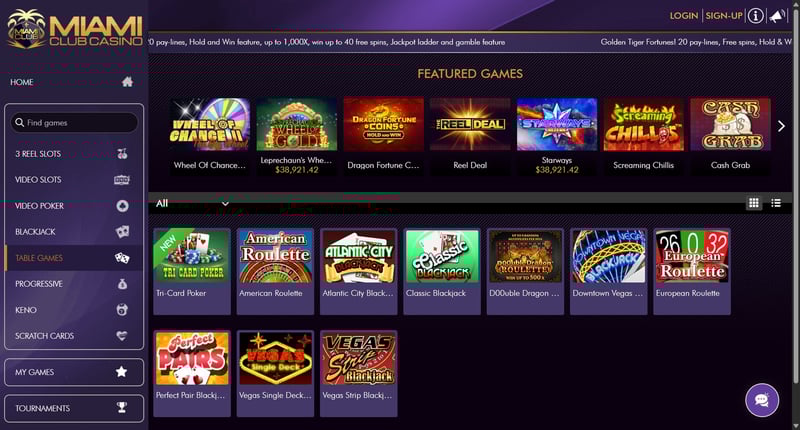Image resolution: width=800 pixels, height=430 pixels.
Task: Open the announcements megaphone icon
Action: [777, 16]
